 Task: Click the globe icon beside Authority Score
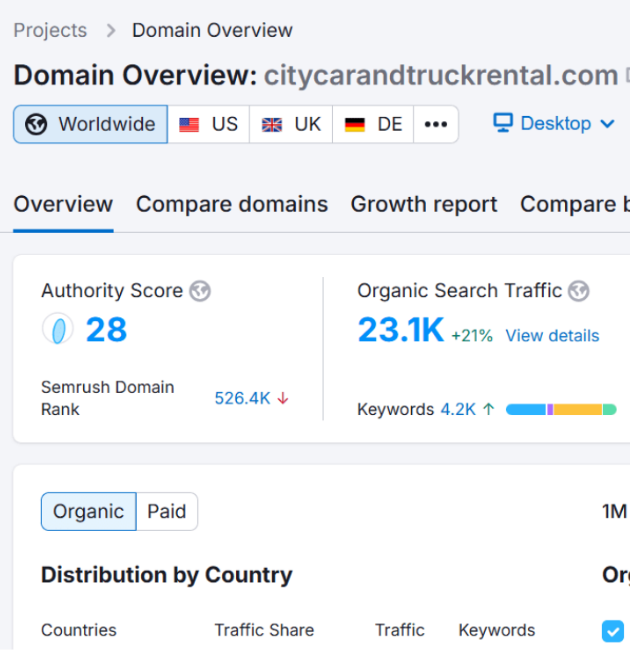pos(200,291)
